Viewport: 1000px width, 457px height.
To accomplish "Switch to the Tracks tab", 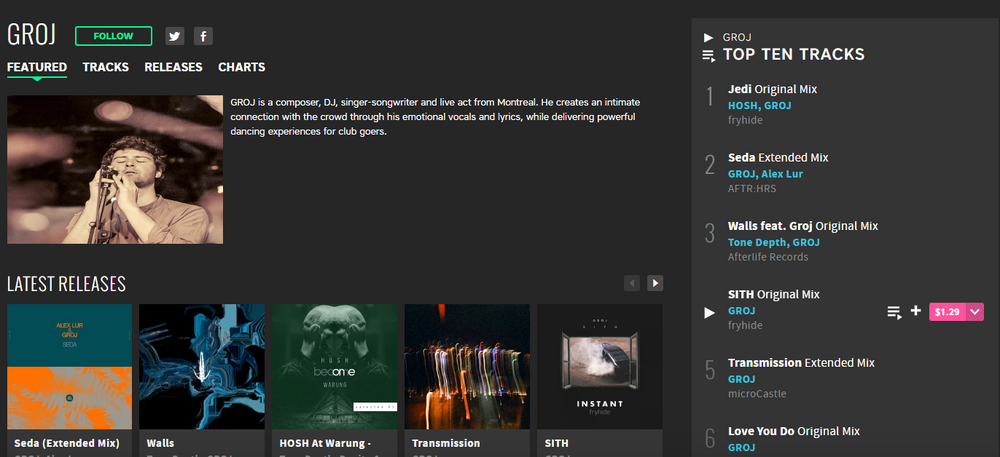I will (x=105, y=67).
